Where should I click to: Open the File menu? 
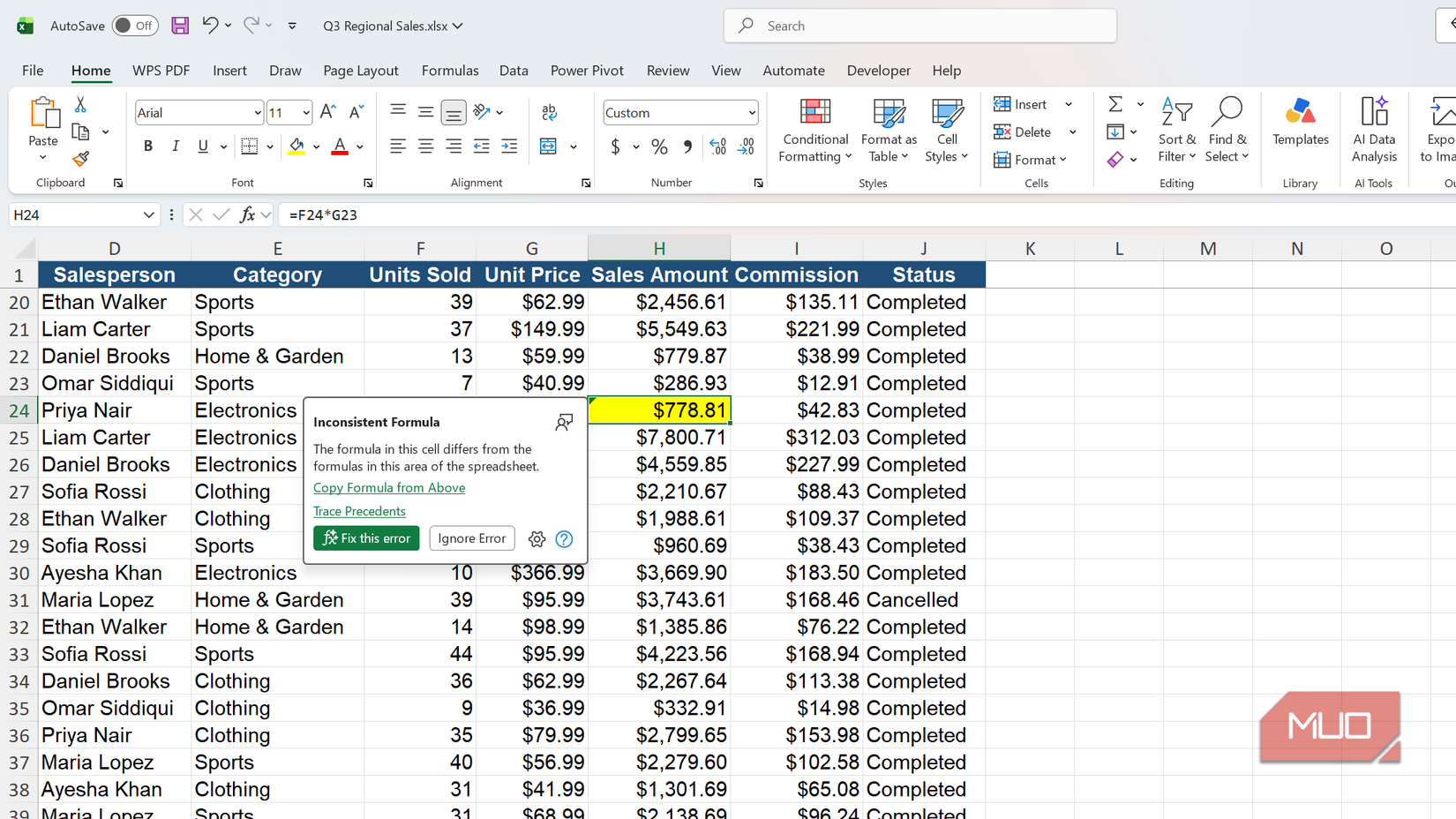coord(33,71)
